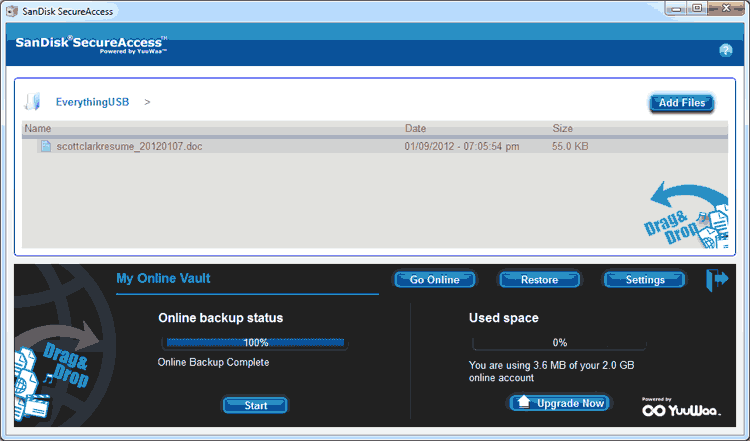750x441 pixels.
Task: Click the Used space heading
Action: click(504, 318)
